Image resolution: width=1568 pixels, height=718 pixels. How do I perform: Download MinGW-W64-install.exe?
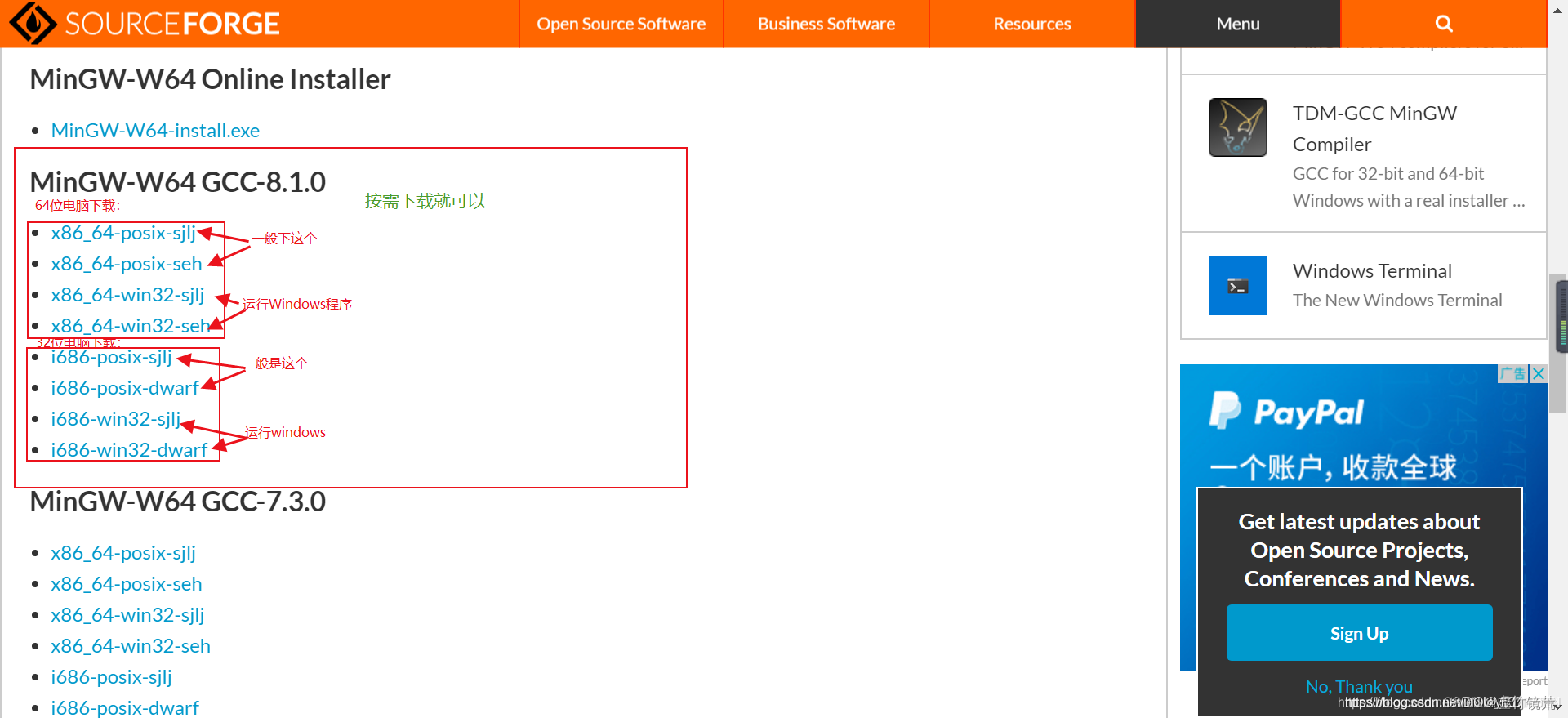pyautogui.click(x=155, y=131)
